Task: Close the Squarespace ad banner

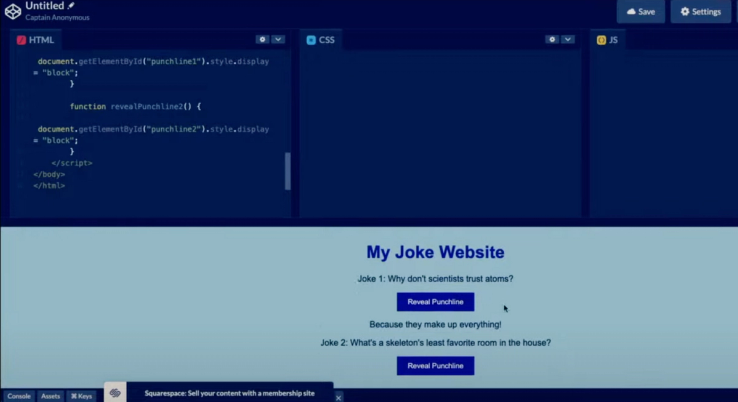Action: 339,397
